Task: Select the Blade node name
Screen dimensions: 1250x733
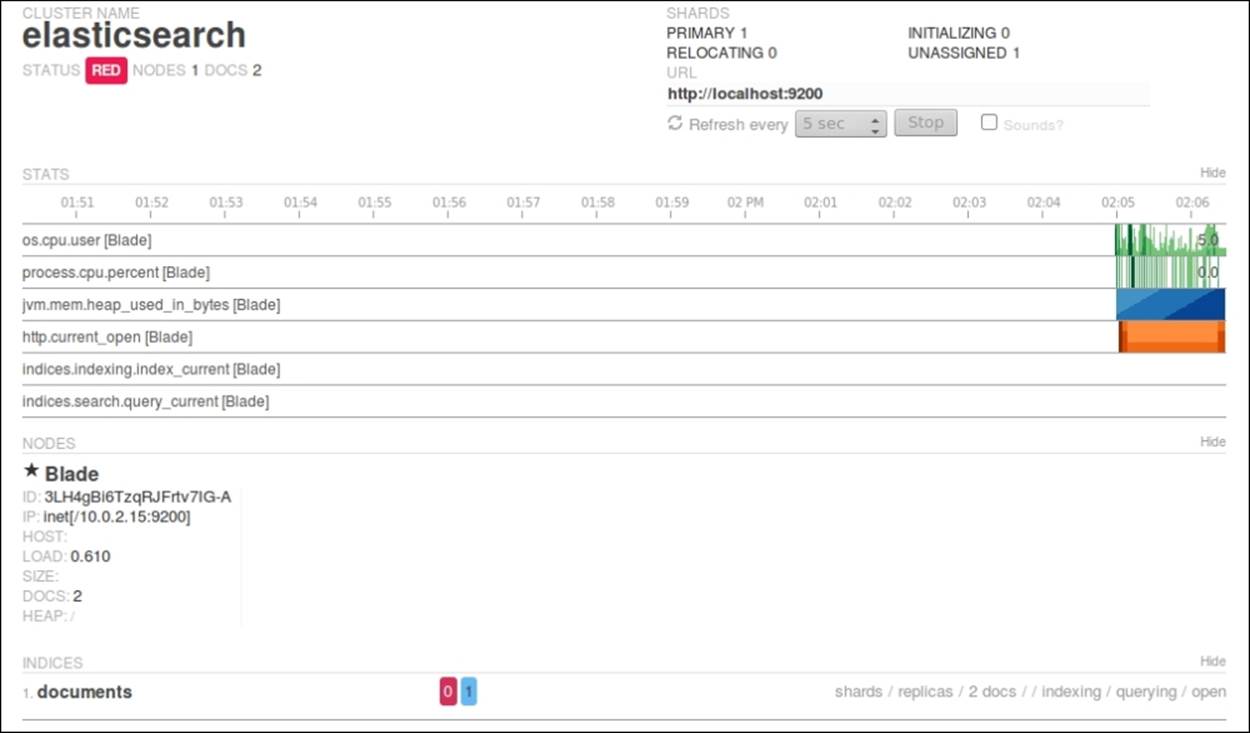Action: point(72,474)
